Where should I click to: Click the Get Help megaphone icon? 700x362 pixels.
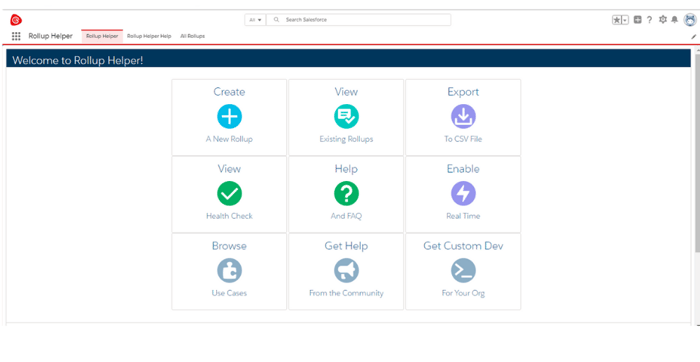click(x=346, y=270)
